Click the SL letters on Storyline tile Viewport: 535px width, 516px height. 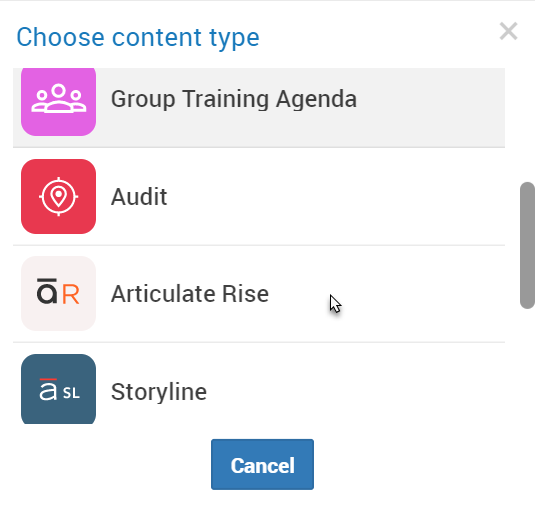pyautogui.click(x=71, y=393)
